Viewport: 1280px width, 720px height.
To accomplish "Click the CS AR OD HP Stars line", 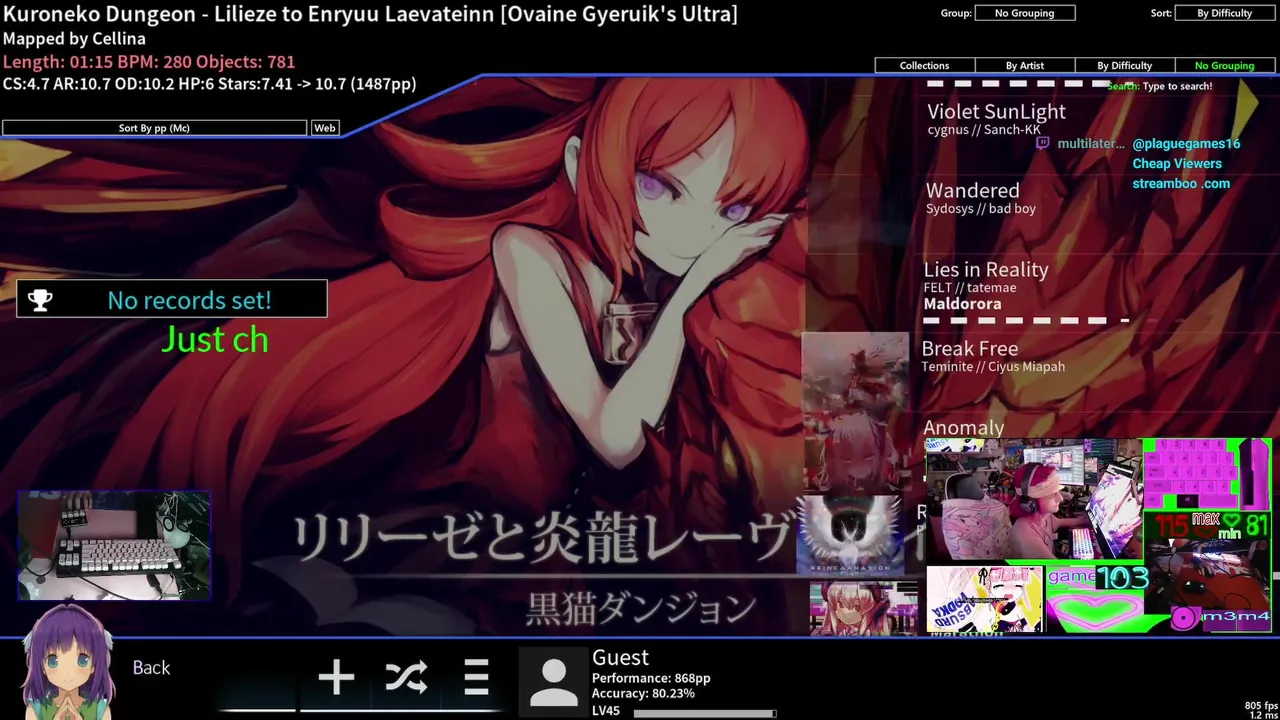I will 209,84.
